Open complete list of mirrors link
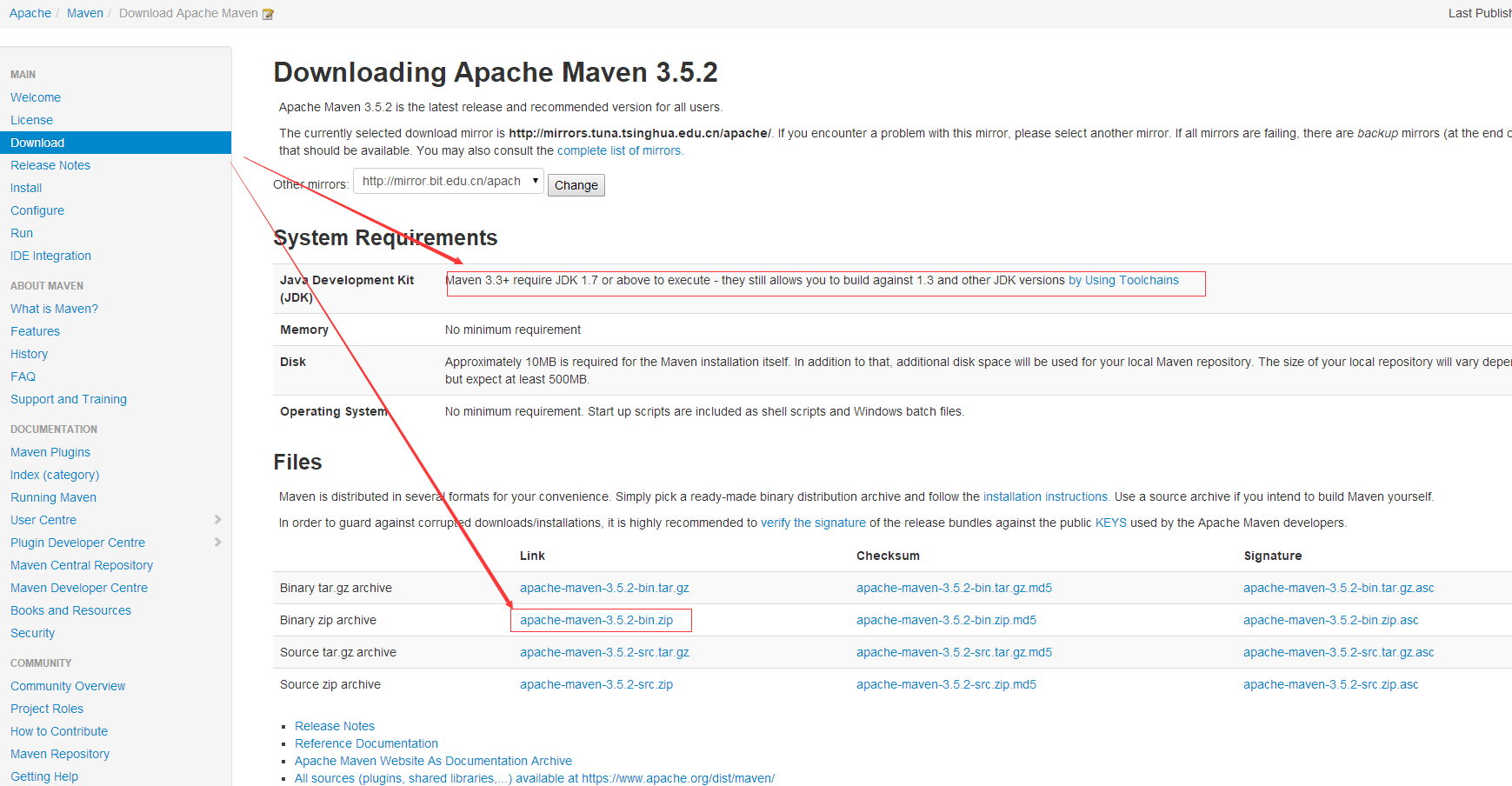 click(619, 150)
